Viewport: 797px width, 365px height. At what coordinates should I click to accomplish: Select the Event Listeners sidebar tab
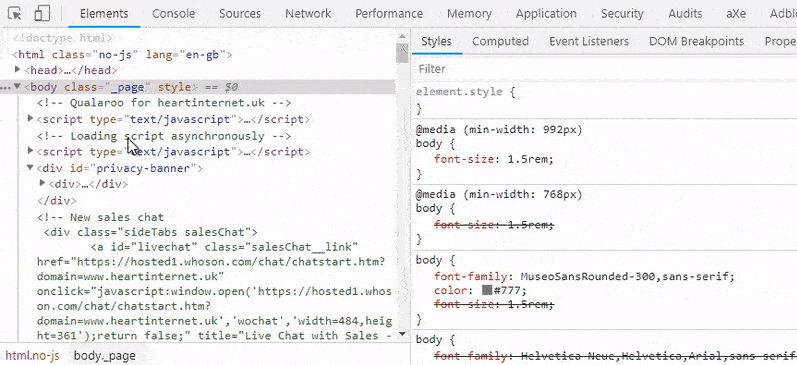tap(589, 41)
